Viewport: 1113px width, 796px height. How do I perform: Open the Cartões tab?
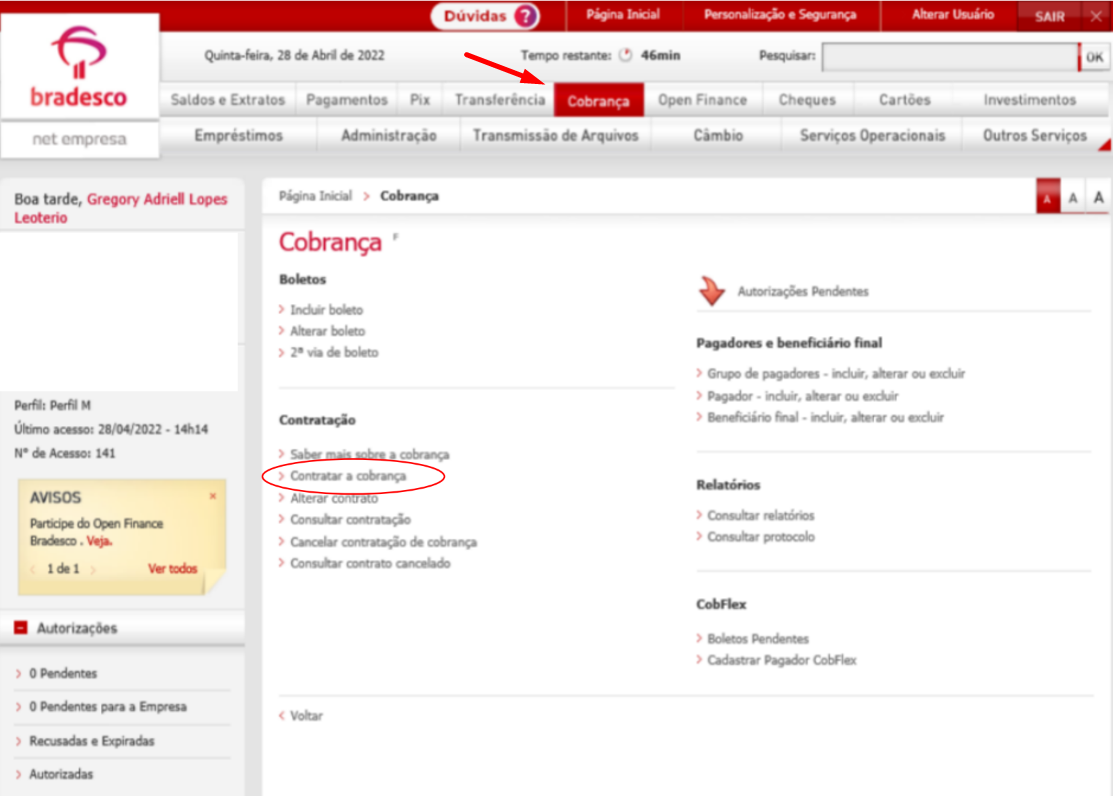pyautogui.click(x=904, y=100)
